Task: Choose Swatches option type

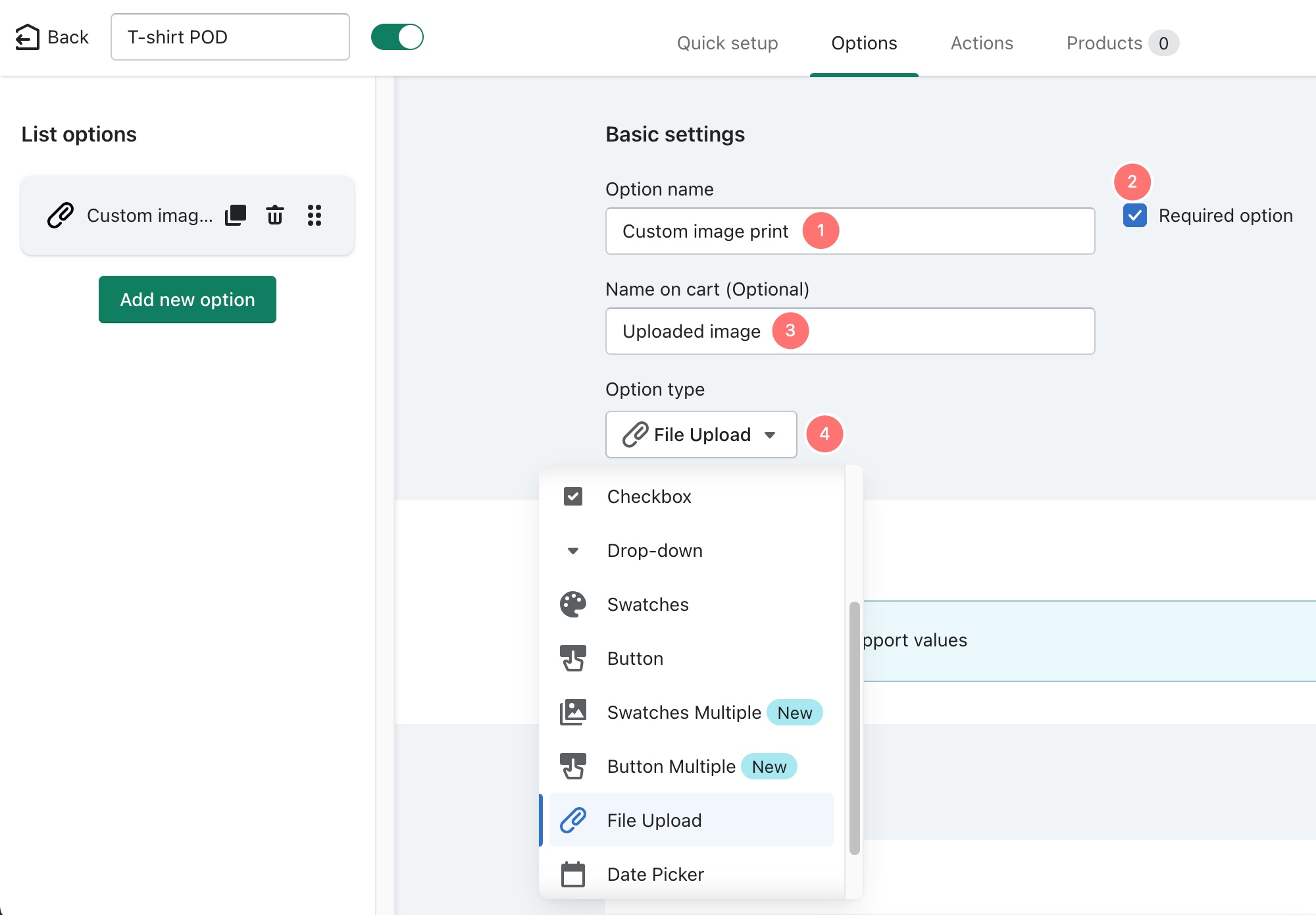Action: (x=692, y=604)
